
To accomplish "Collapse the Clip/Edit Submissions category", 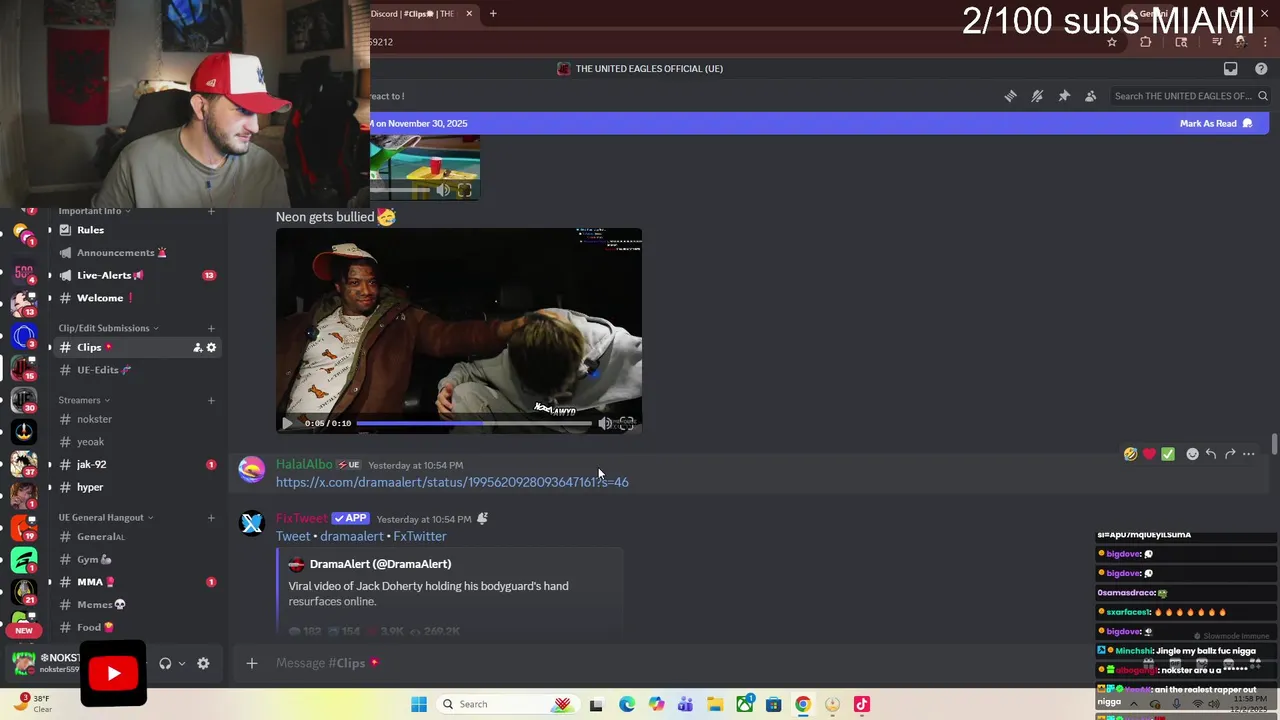I will pos(108,328).
